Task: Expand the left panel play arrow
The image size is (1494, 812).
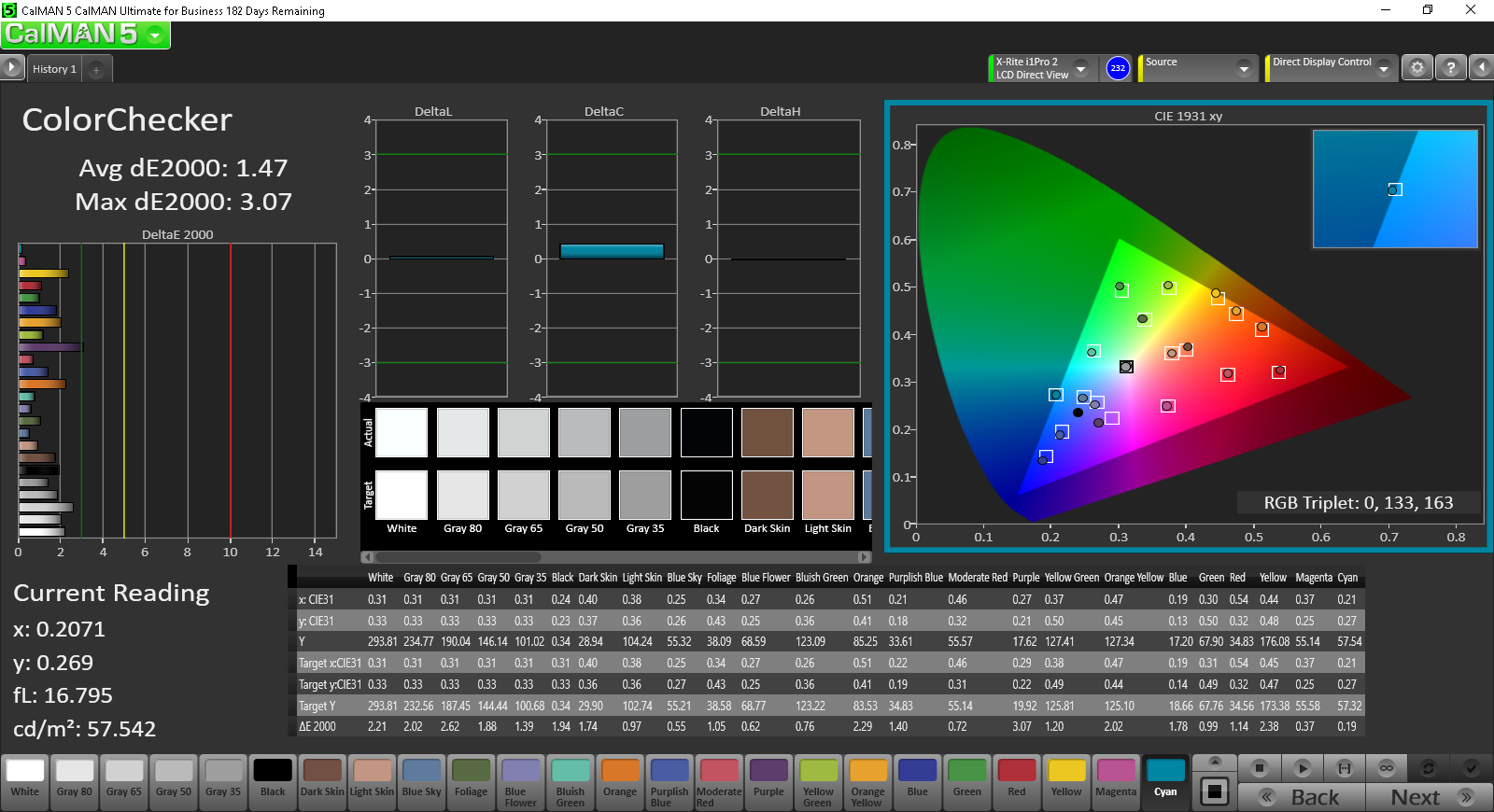Action: click(x=11, y=68)
